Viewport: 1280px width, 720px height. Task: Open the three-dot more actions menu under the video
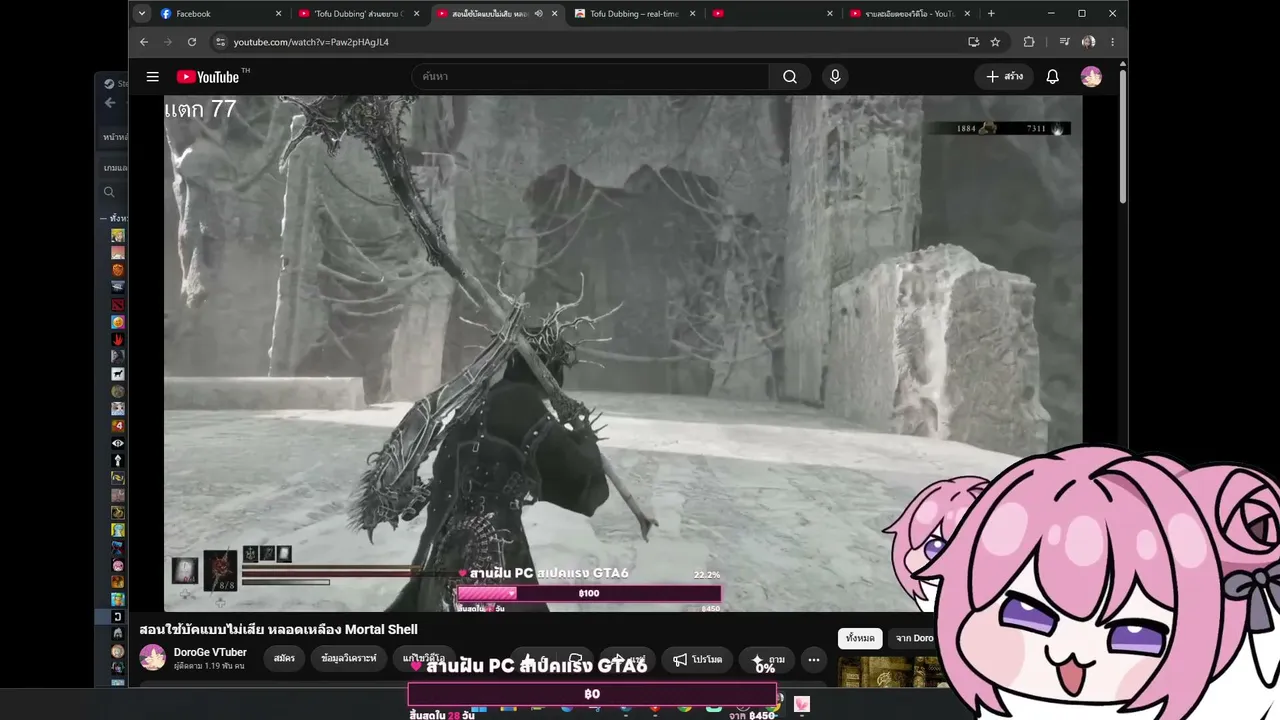click(814, 659)
